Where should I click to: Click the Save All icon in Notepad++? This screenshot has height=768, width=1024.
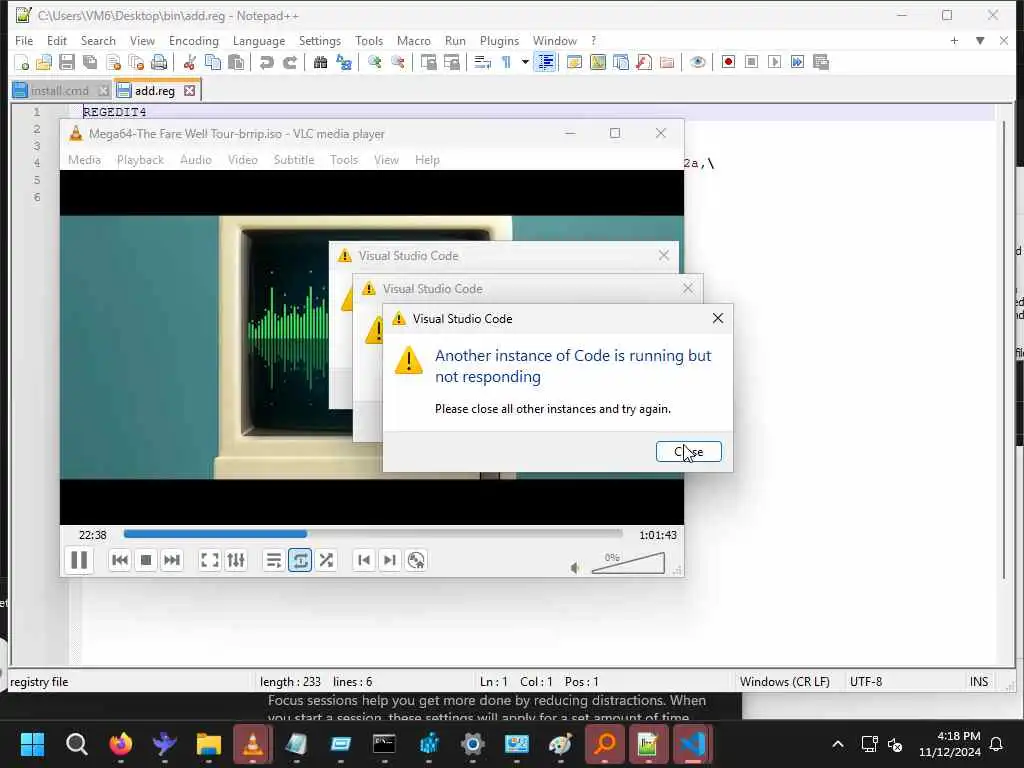pos(90,63)
